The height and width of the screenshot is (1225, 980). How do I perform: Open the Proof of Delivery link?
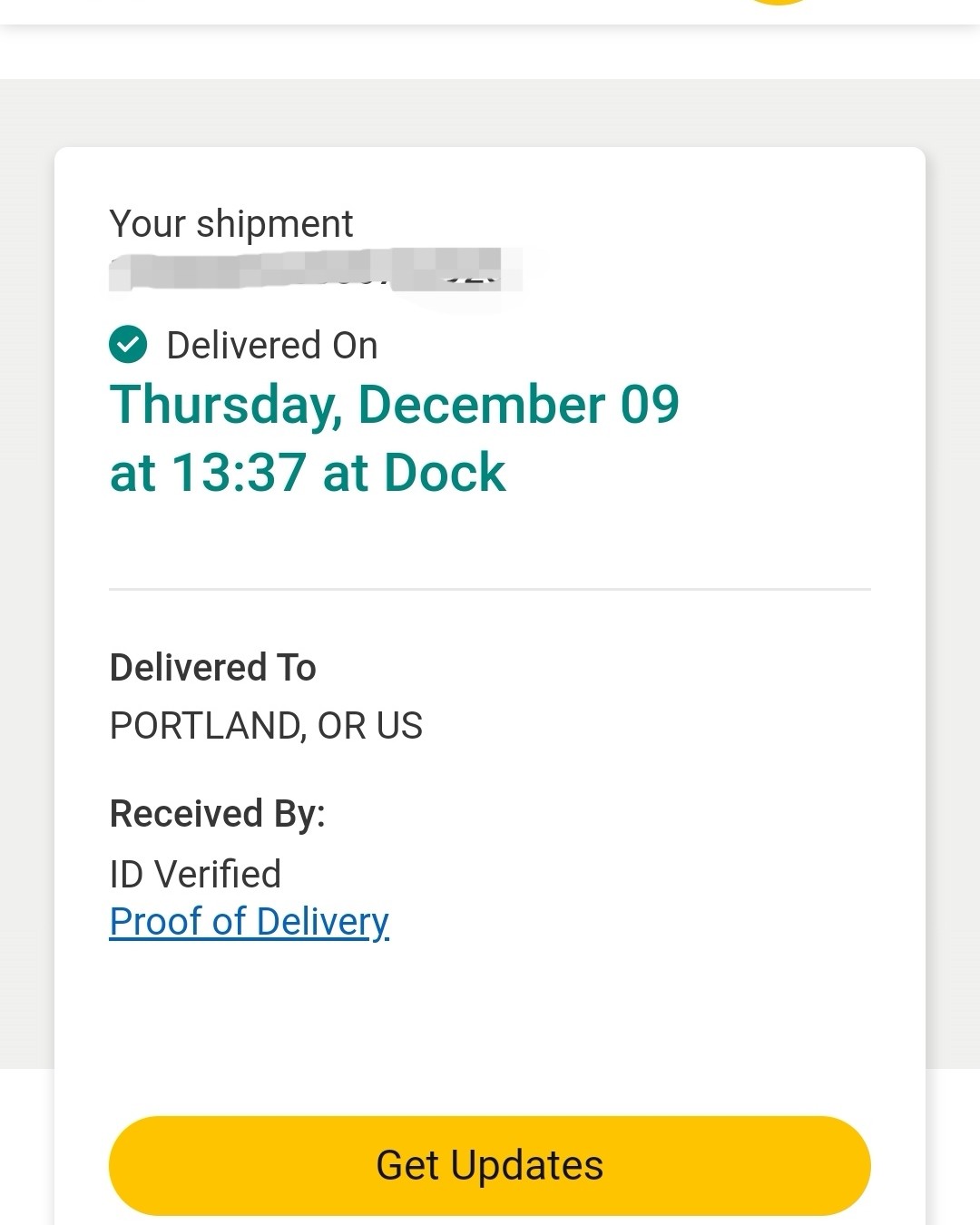click(x=249, y=922)
